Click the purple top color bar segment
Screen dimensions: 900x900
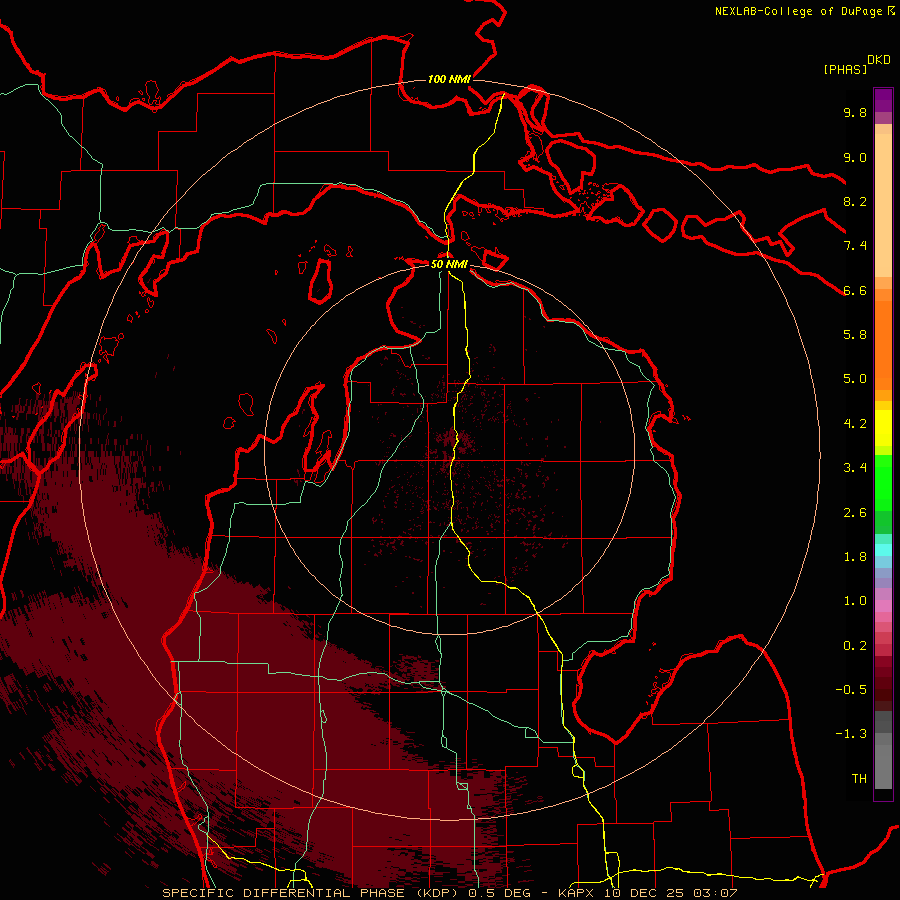click(x=883, y=100)
